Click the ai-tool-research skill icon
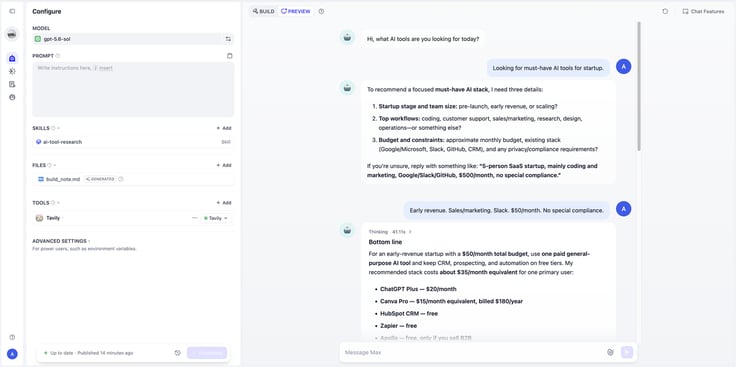The width and height of the screenshot is (736, 367). tap(38, 142)
